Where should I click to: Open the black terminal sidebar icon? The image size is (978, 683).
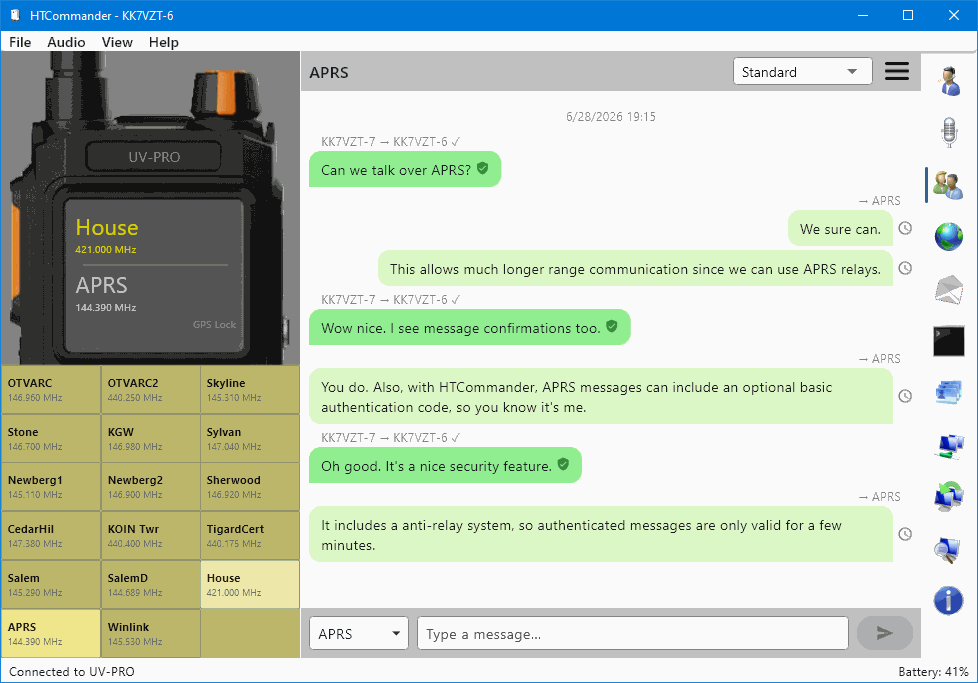[949, 341]
